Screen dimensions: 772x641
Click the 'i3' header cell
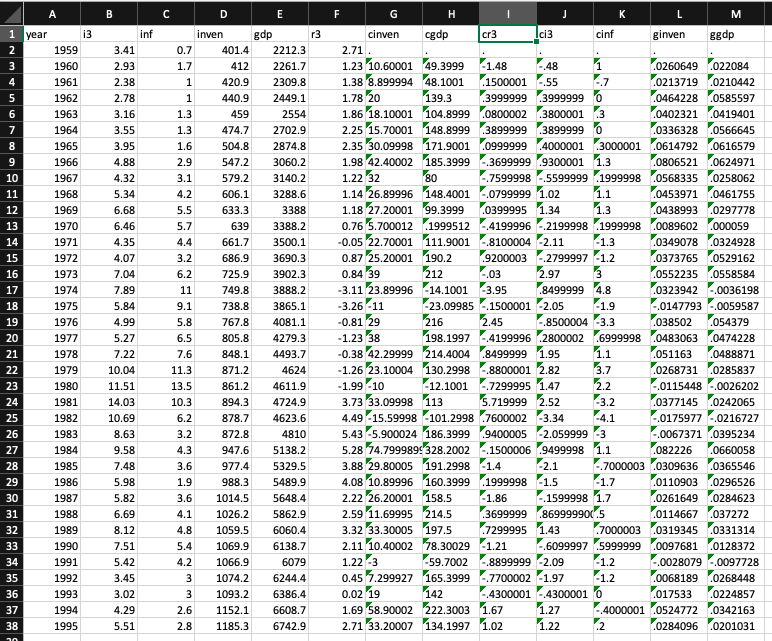pos(109,34)
